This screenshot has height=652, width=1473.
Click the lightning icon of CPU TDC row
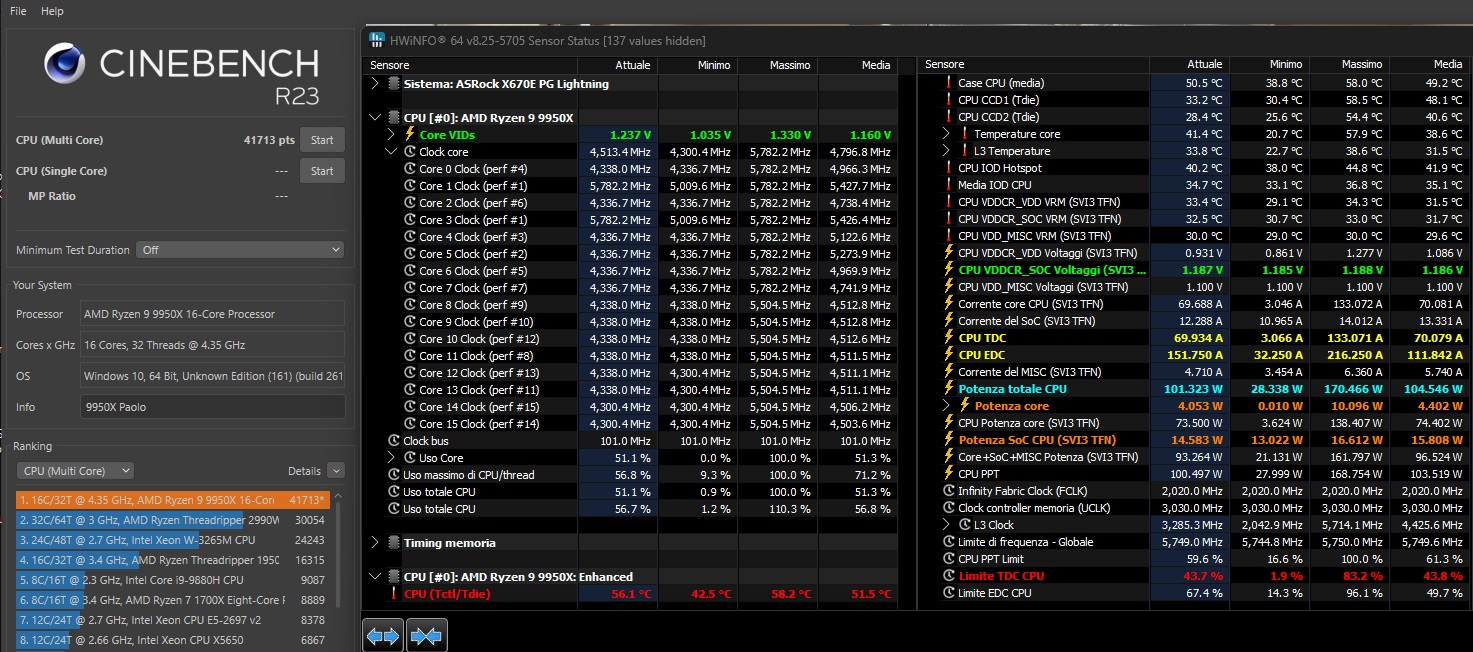tap(949, 338)
